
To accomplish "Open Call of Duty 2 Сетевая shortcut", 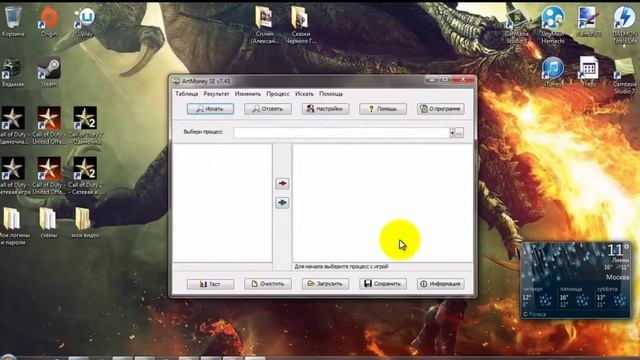I will coord(85,176).
